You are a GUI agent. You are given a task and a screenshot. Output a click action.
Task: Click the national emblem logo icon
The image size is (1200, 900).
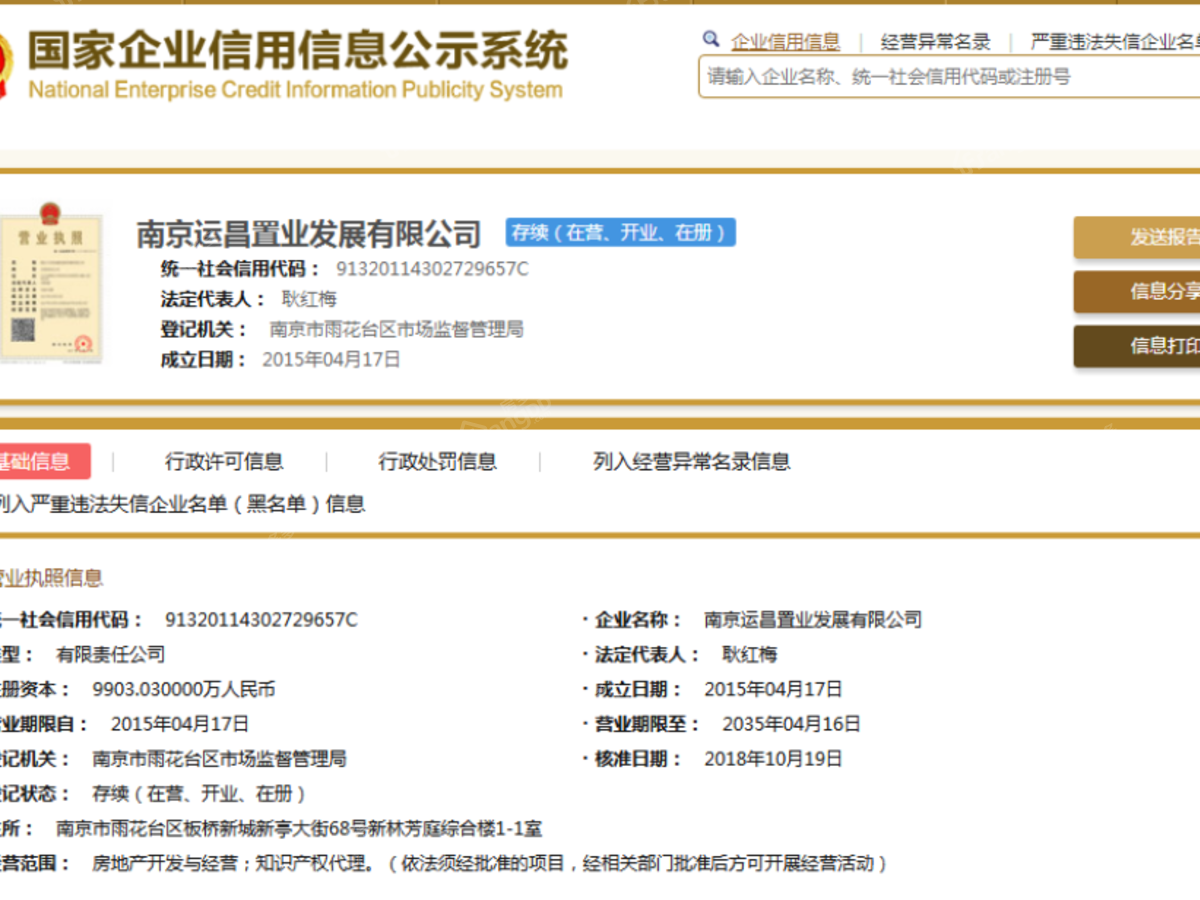point(5,67)
